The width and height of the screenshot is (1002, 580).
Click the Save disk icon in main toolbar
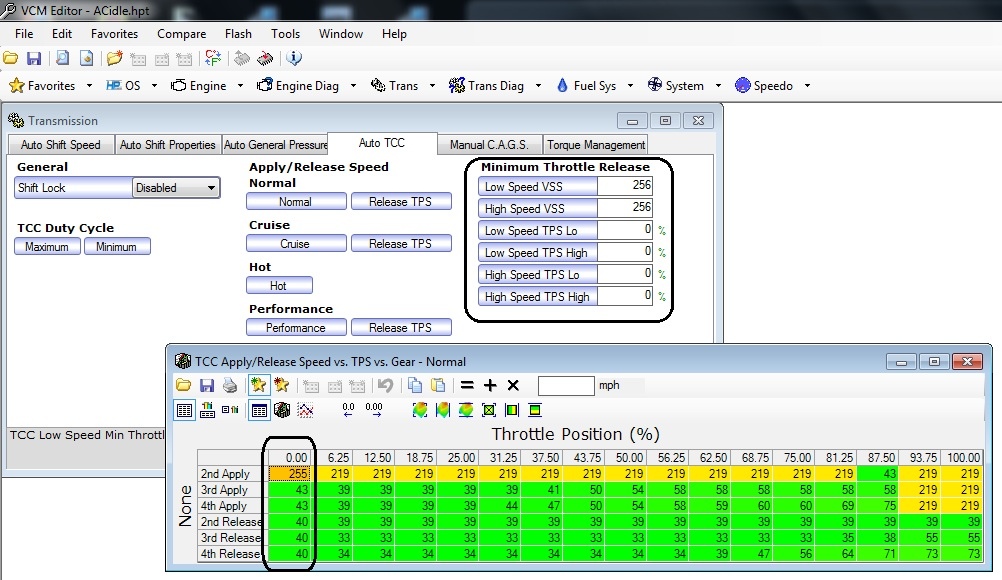pyautogui.click(x=34, y=59)
